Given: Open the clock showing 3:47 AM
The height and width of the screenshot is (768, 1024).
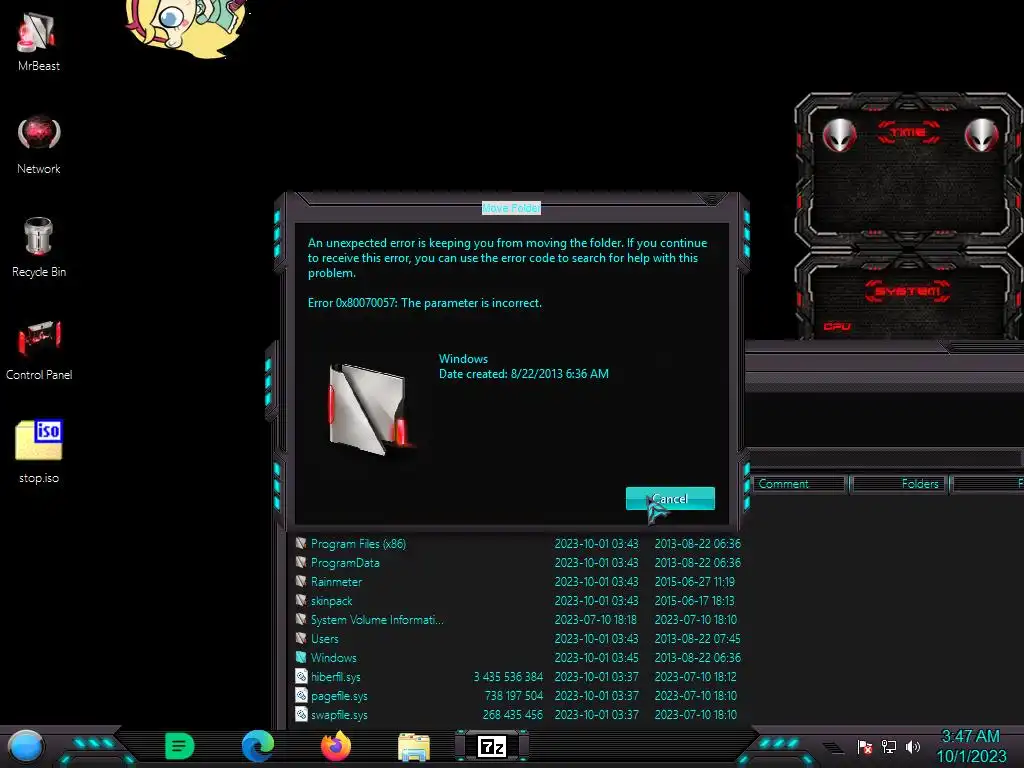Looking at the screenshot, I should (x=971, y=747).
